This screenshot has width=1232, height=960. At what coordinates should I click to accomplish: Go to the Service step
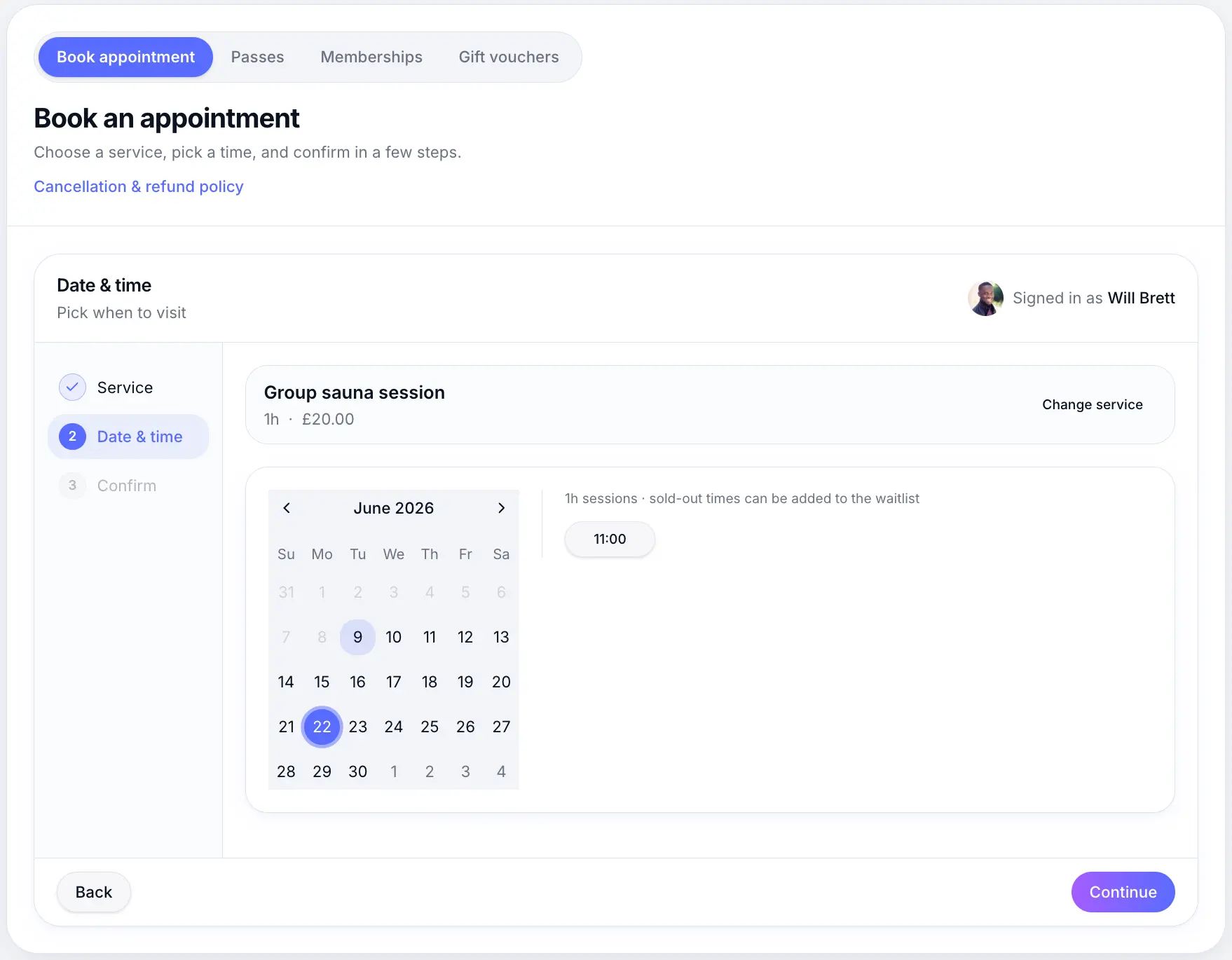[x=128, y=388]
